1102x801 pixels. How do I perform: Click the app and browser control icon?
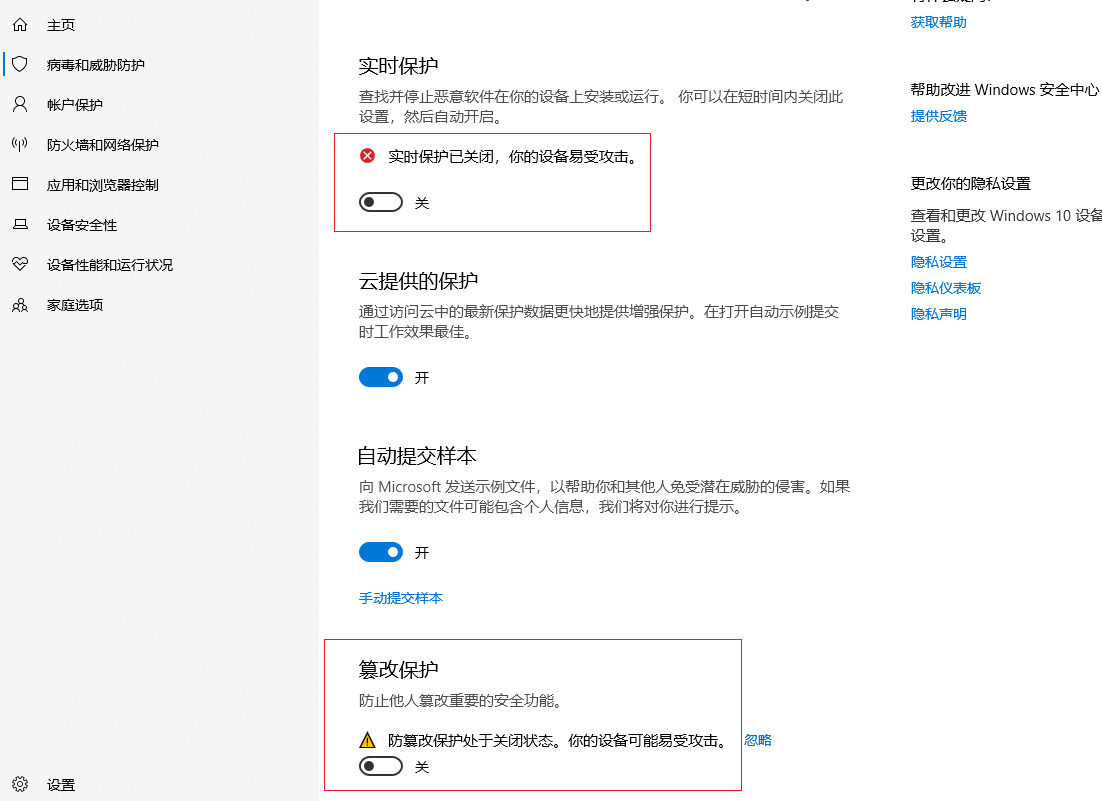pos(20,185)
